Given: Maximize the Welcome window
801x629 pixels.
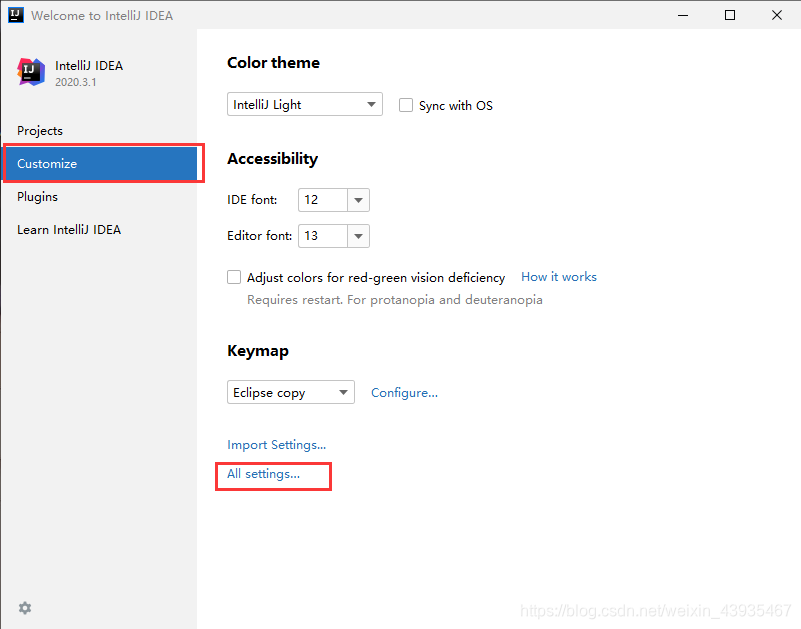Looking at the screenshot, I should 730,15.
